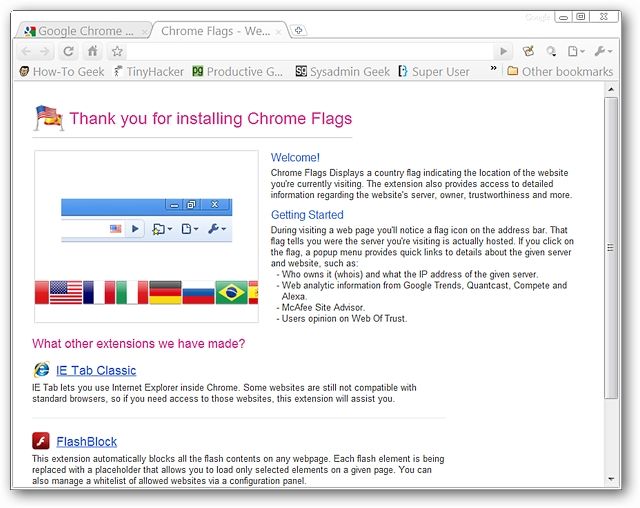Image resolution: width=640 pixels, height=508 pixels.
Task: Click into the address bar field
Action: (310, 51)
